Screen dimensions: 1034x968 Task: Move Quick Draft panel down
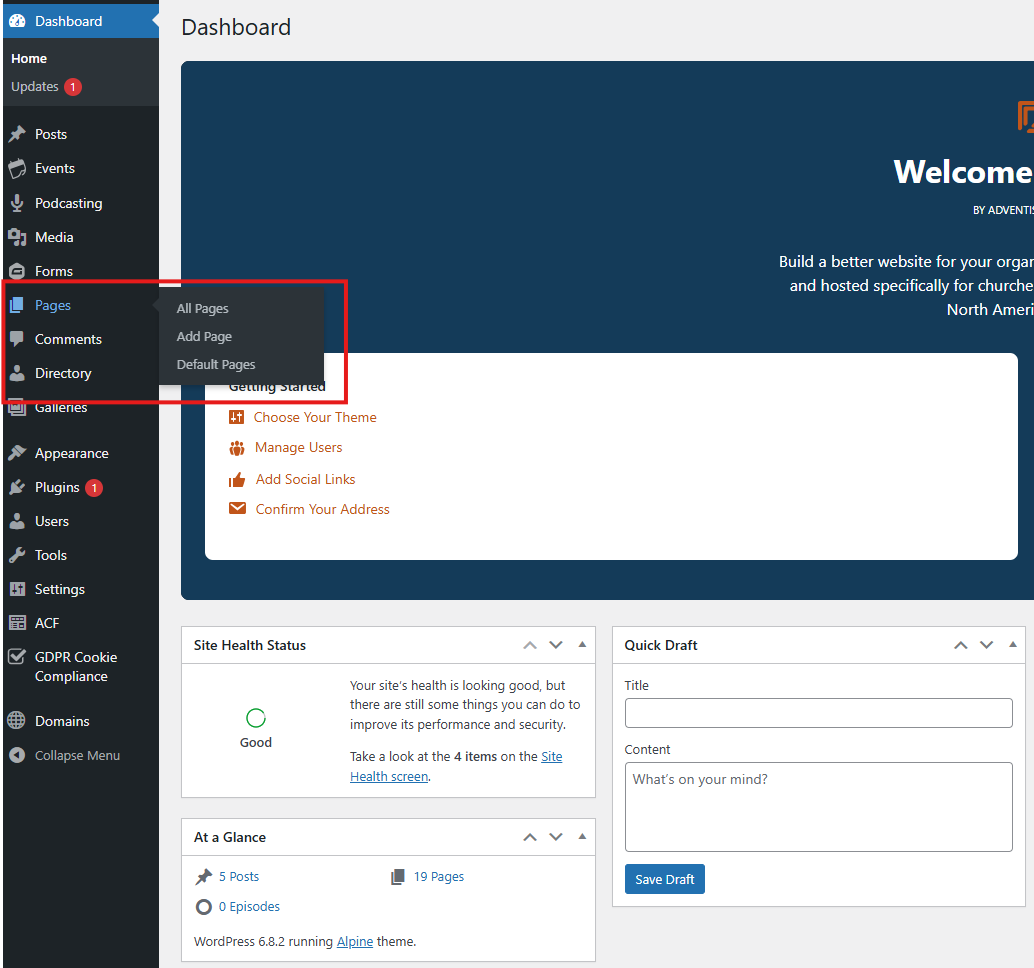(x=987, y=645)
